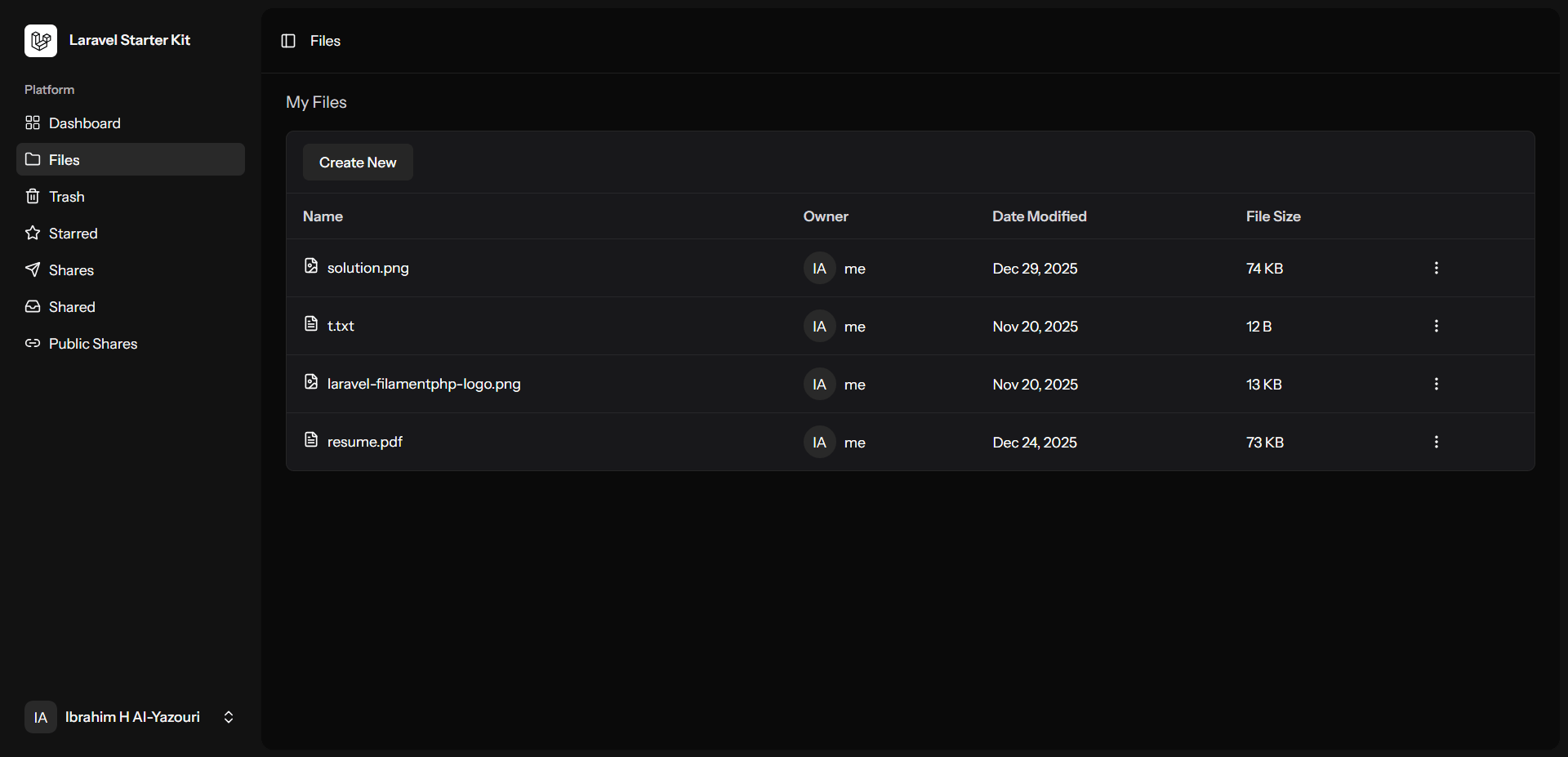Click the resume.pdf document file icon
The image size is (1568, 757).
(311, 439)
